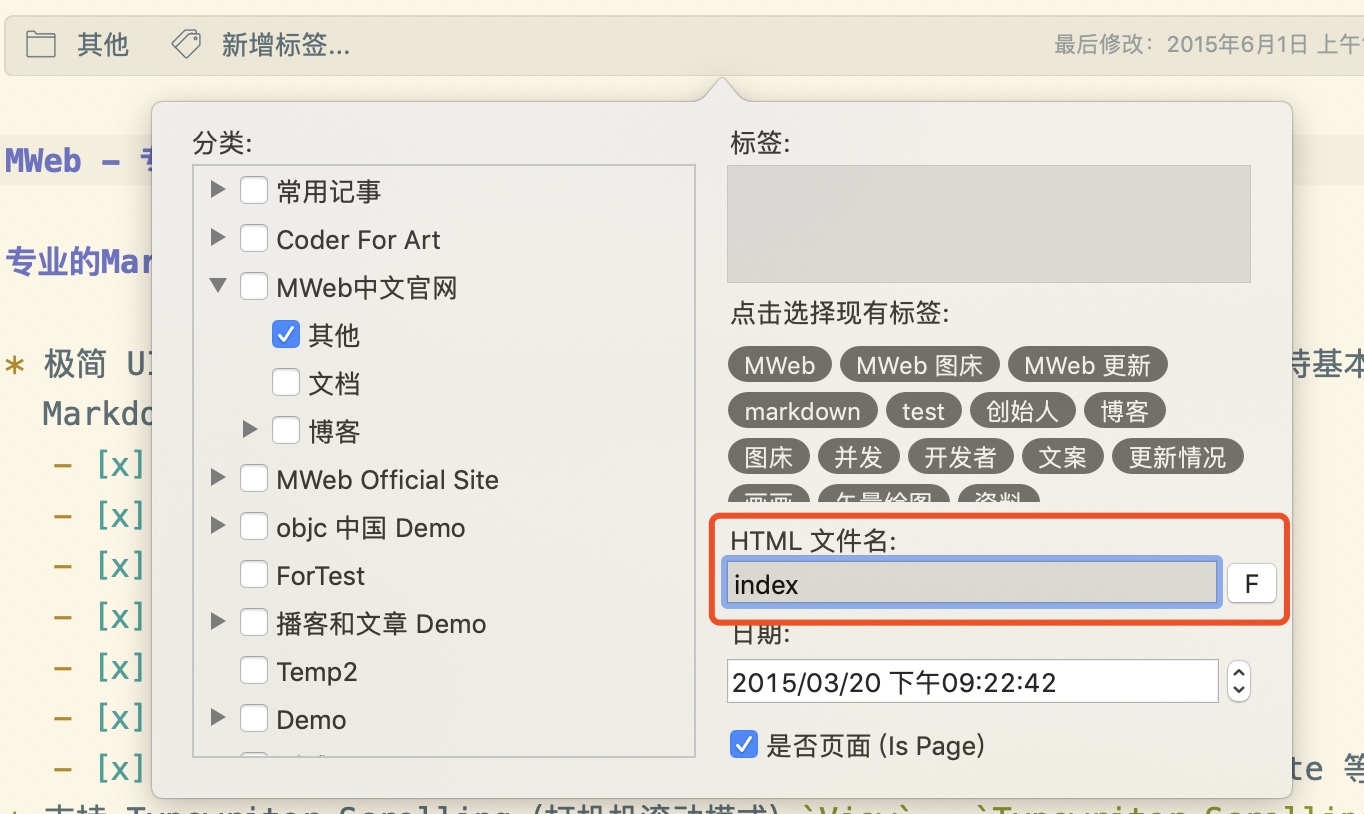Collapse the MWeb中文官网 category tree
Viewport: 1364px width, 814px height.
pyautogui.click(x=218, y=287)
